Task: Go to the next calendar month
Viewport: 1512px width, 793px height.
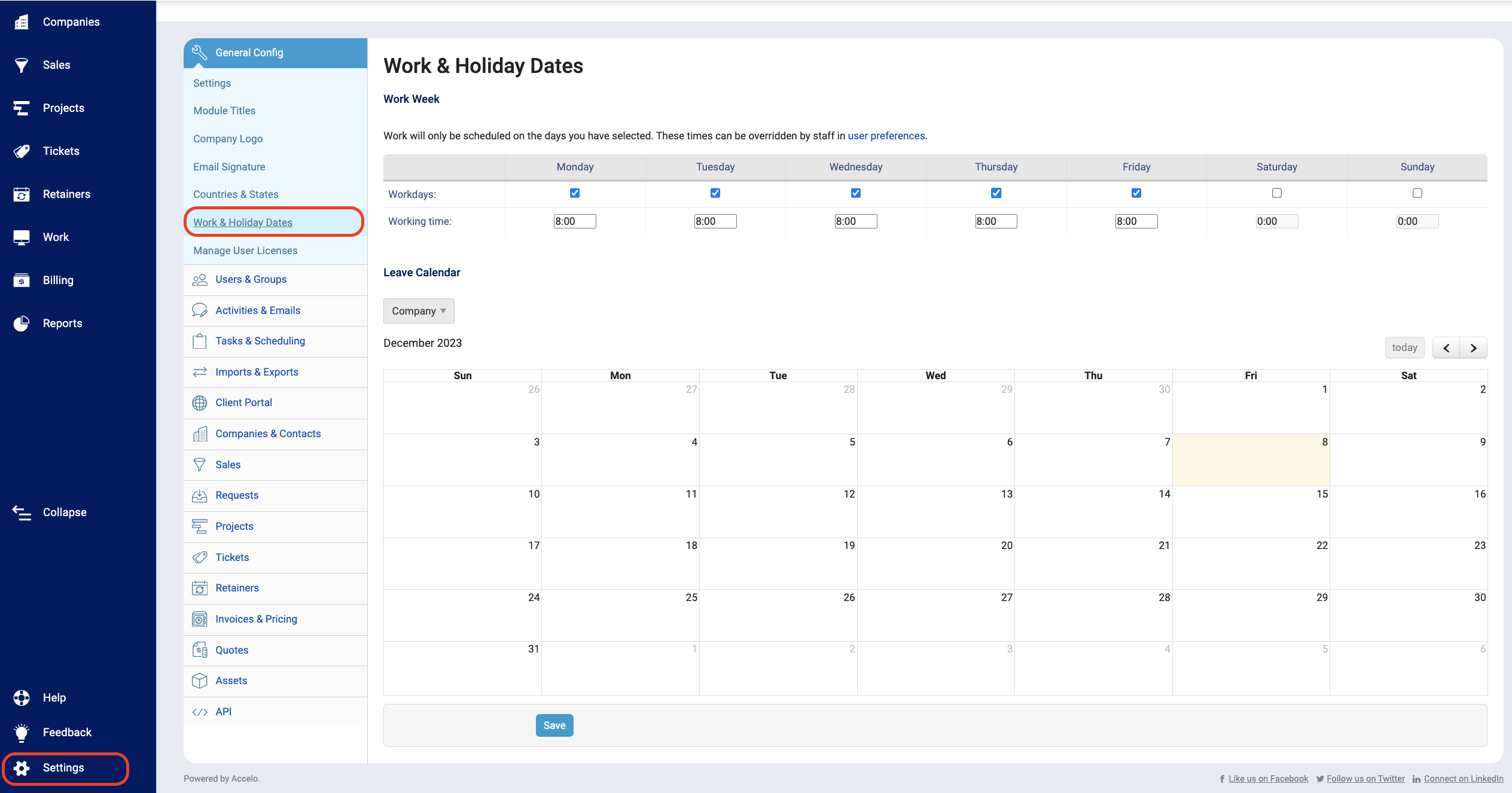Action: [1474, 348]
